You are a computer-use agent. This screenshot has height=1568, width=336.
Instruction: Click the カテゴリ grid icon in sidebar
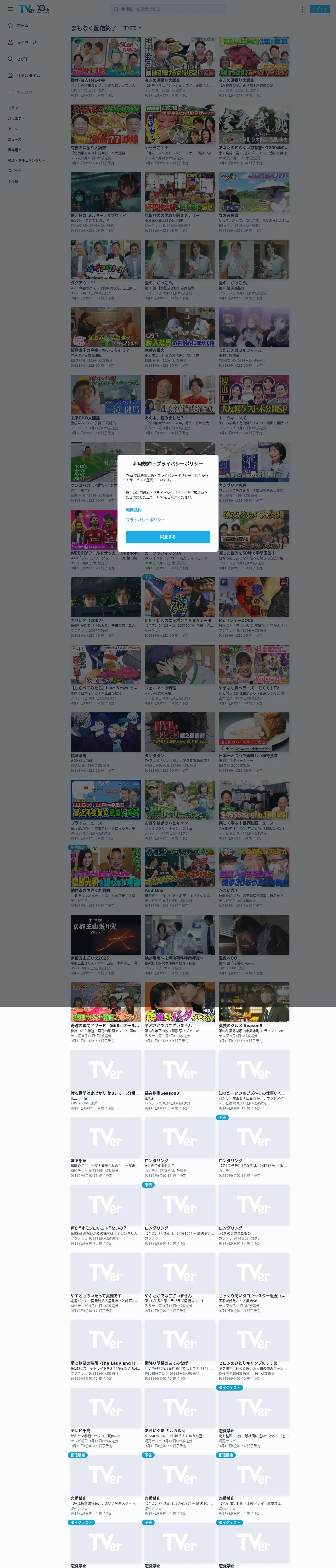(10, 93)
